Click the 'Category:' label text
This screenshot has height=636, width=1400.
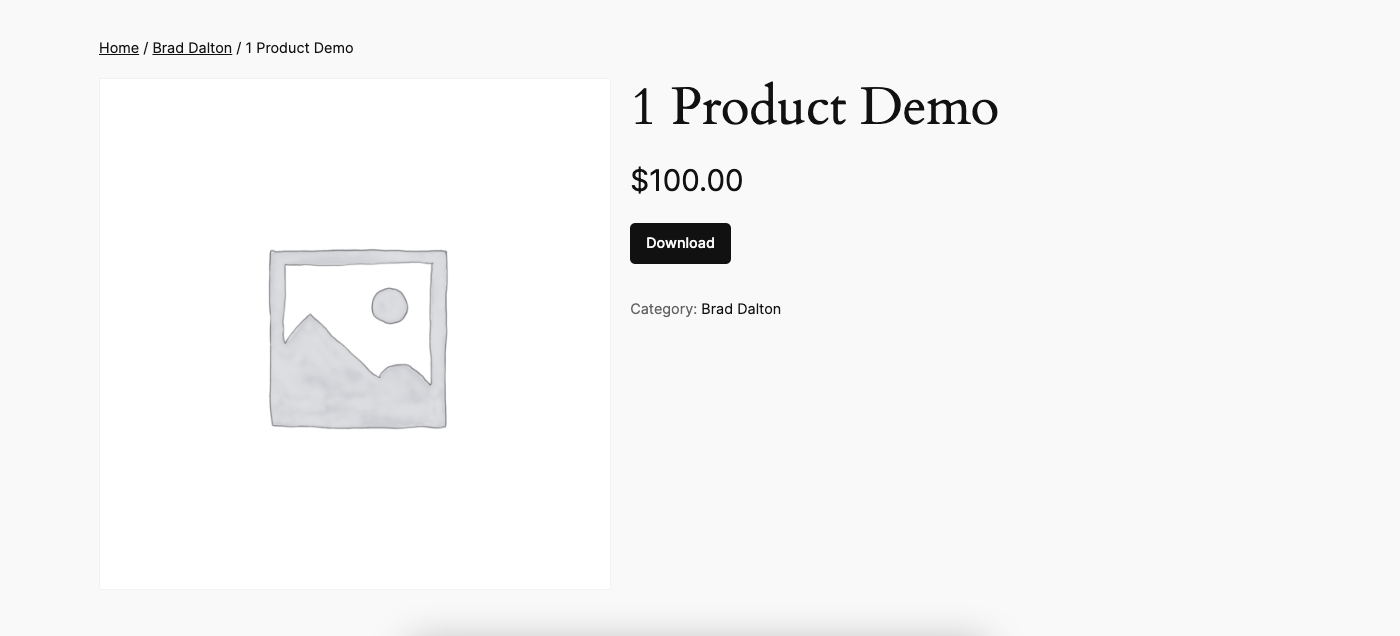point(663,309)
